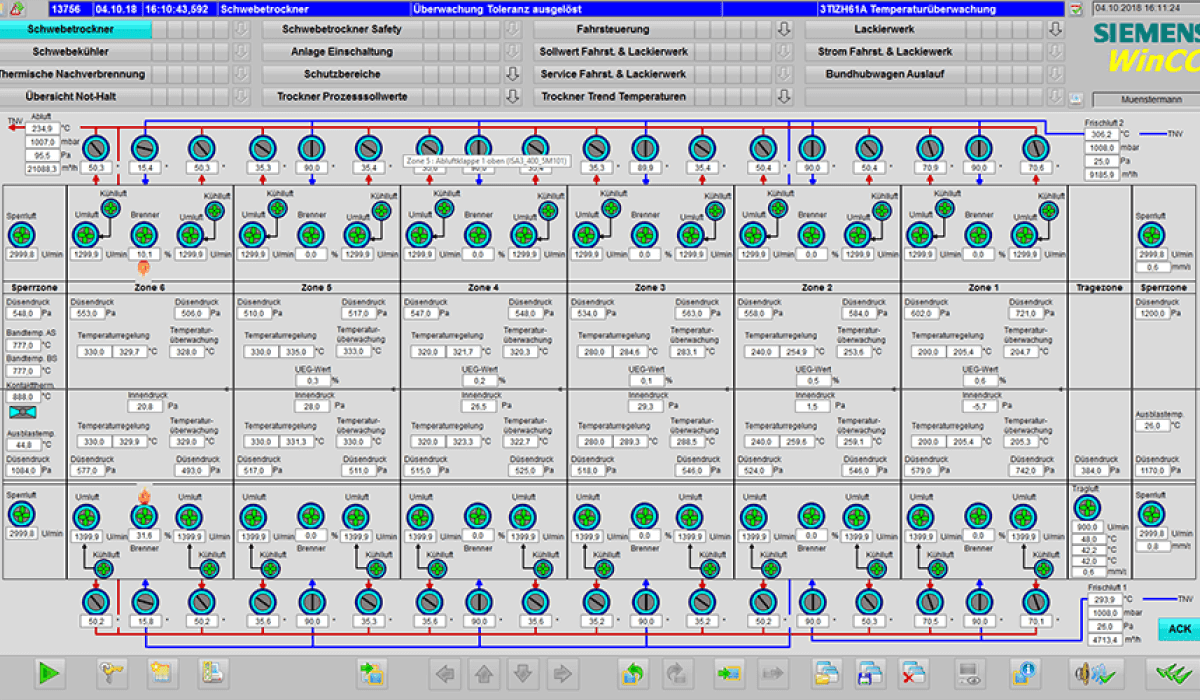This screenshot has height=700, width=1200.
Task: Click the green play icon in bottom toolbar
Action: click(48, 673)
